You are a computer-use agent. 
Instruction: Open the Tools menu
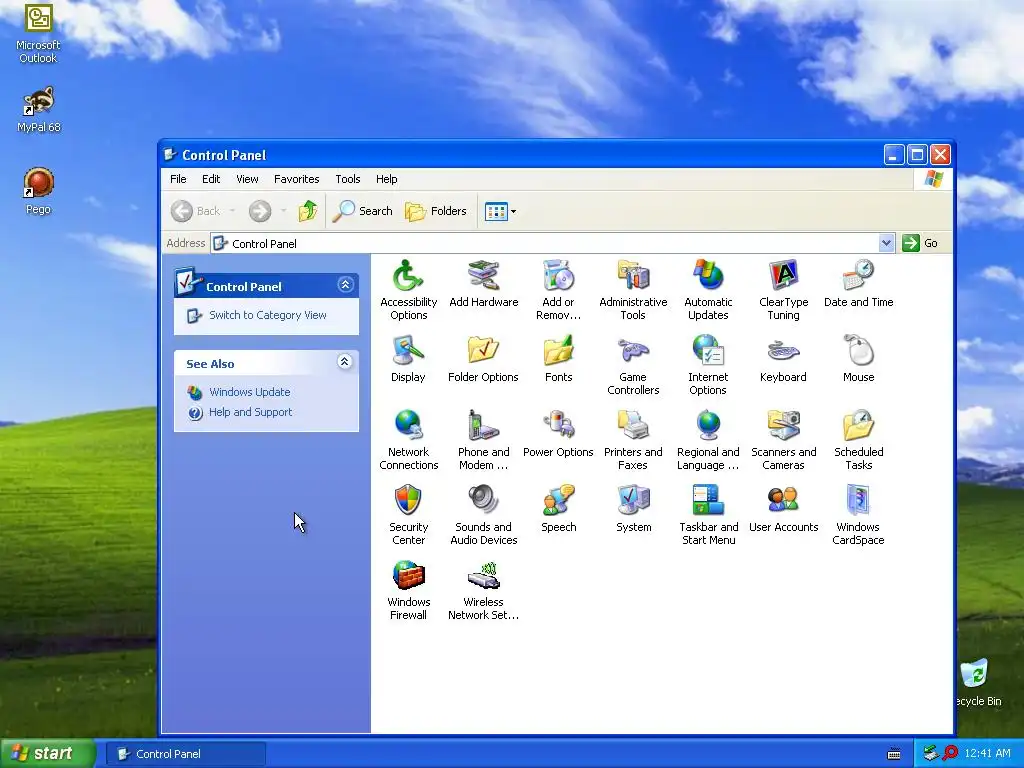(348, 179)
